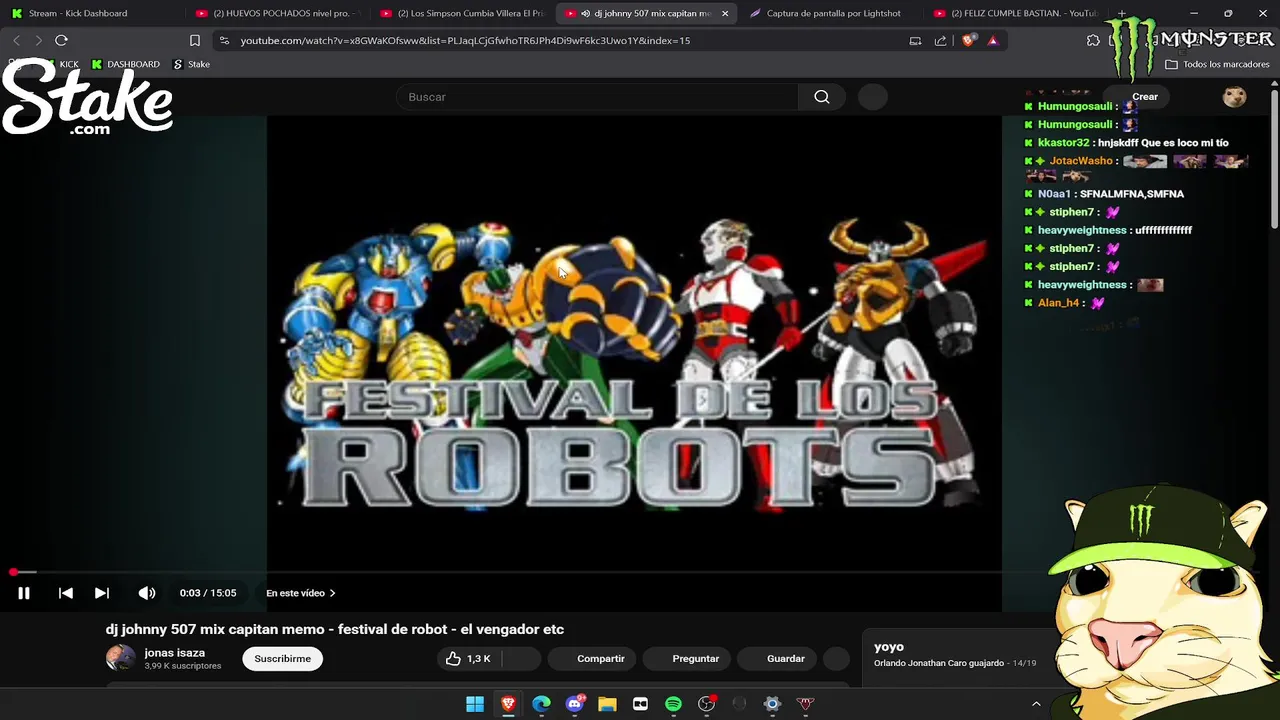Show hidden system tray icons
Image resolution: width=1280 pixels, height=720 pixels.
[x=1036, y=704]
